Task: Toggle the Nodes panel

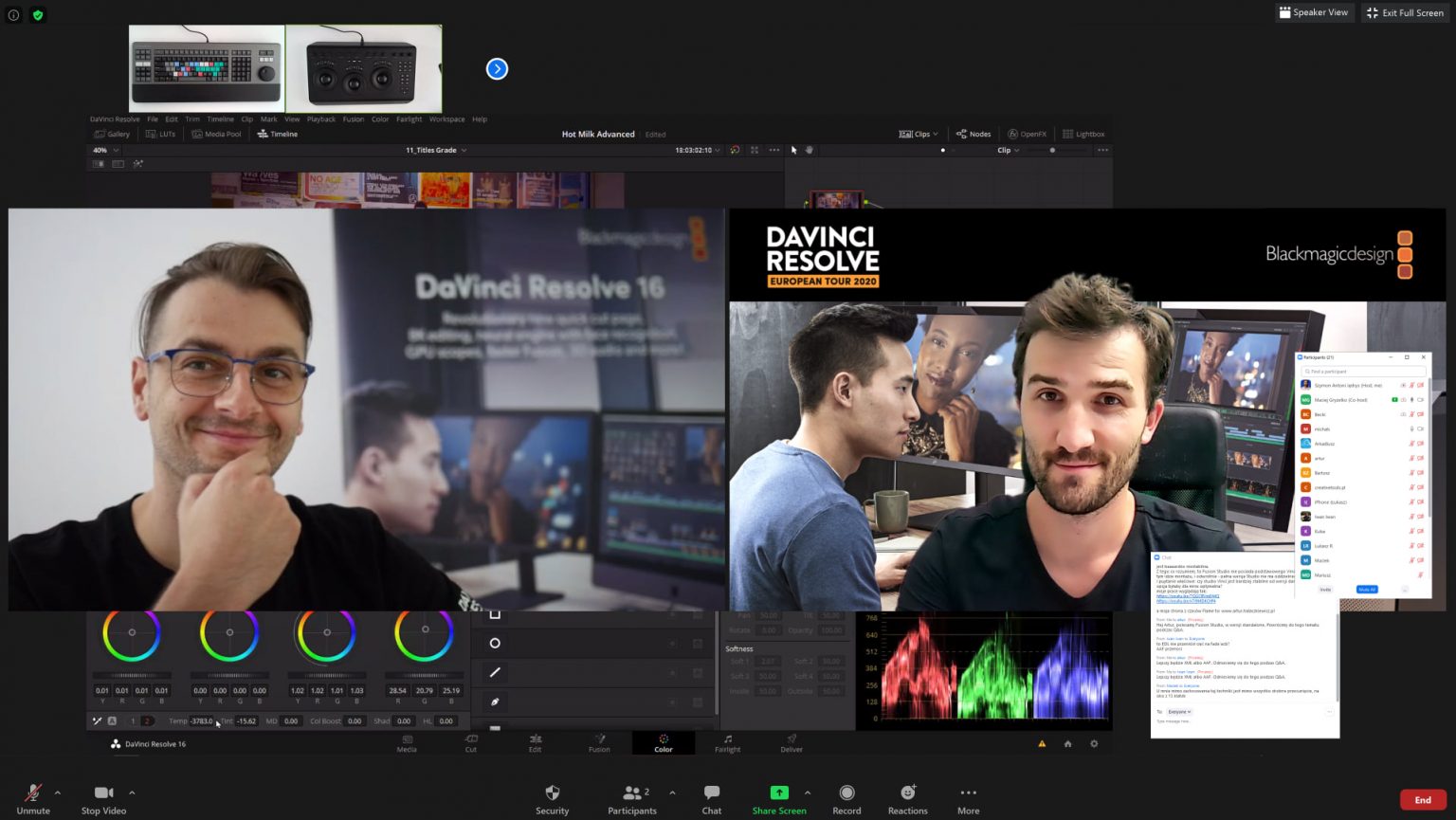Action: pyautogui.click(x=974, y=135)
